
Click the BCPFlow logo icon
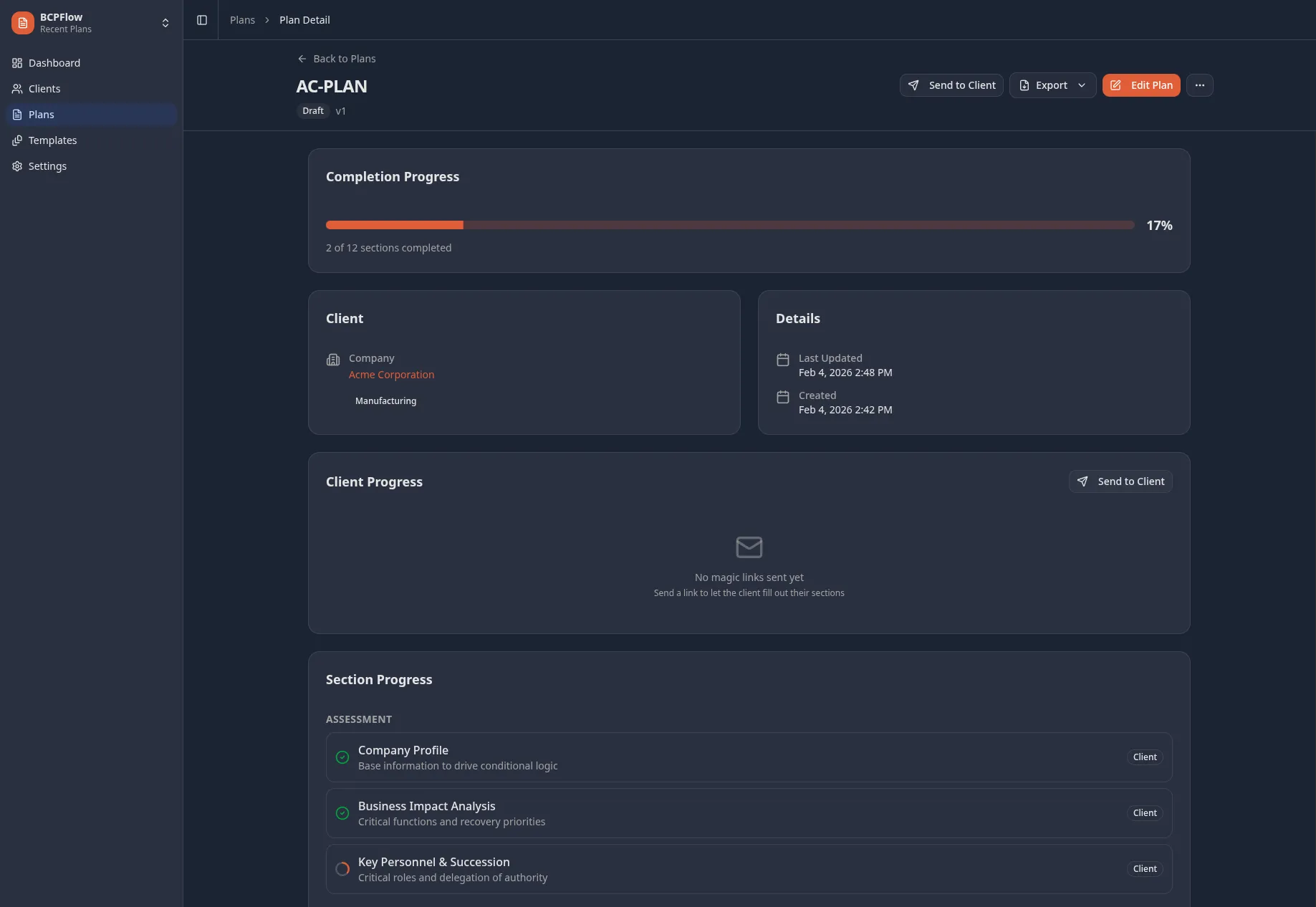(23, 23)
